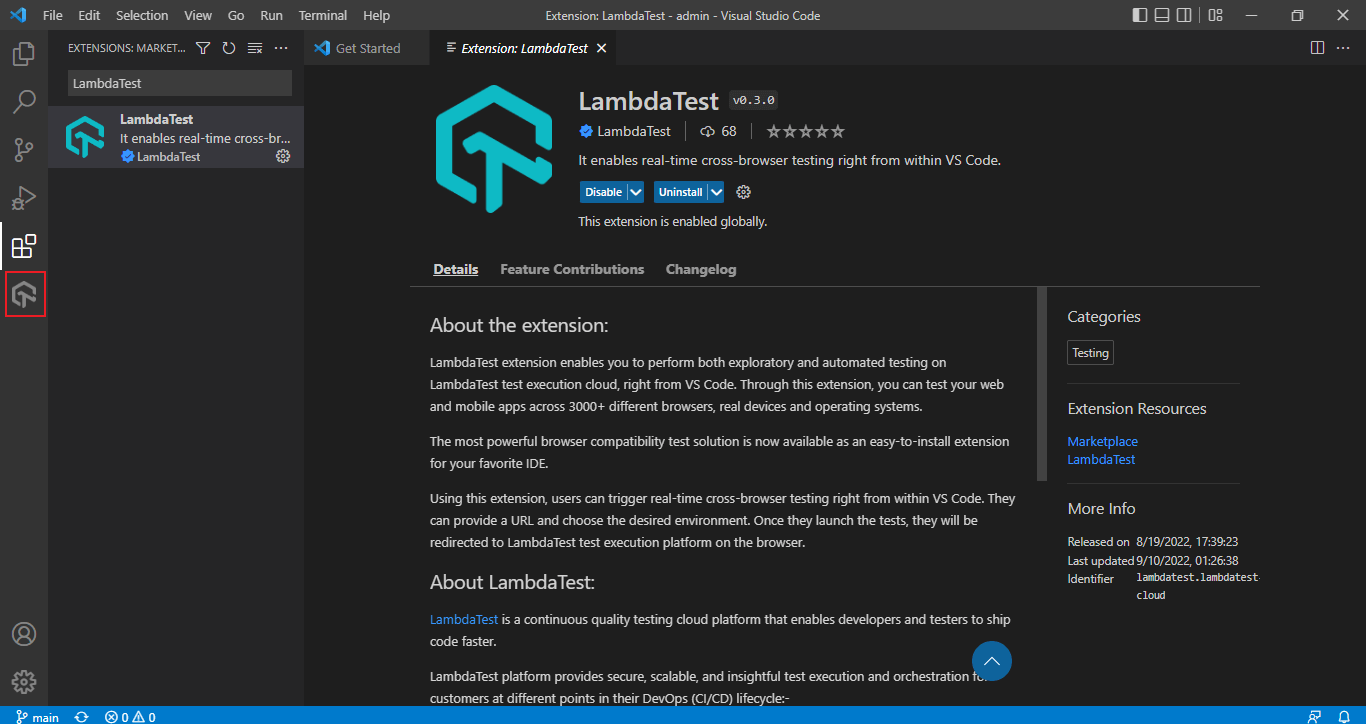Toggle the bottom panel layout button
The width and height of the screenshot is (1366, 724).
1162,15
